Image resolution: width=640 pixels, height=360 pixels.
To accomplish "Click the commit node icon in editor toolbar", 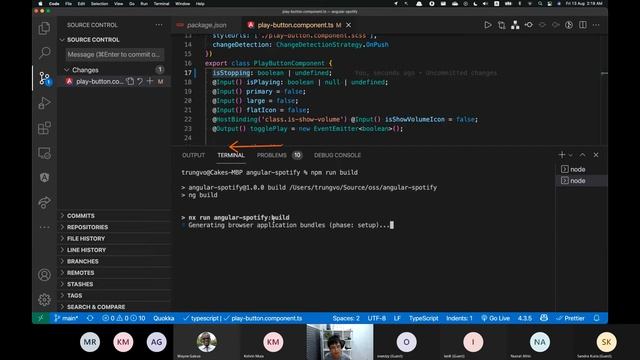I will click(x=529, y=25).
